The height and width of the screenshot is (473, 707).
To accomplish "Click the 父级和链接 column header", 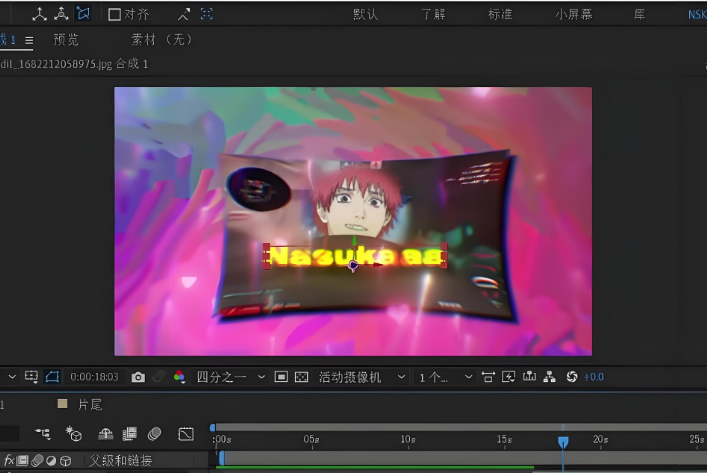I will [120, 460].
